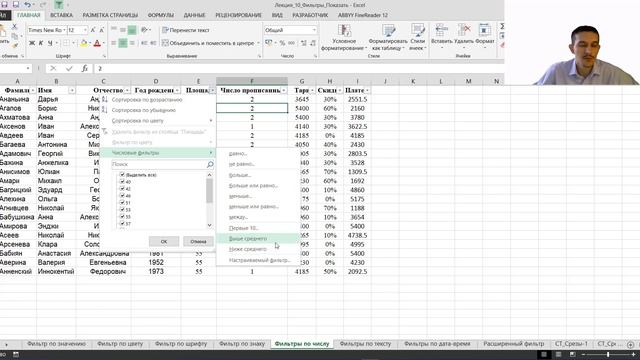Select menu item Ниже среднего
The image size is (640, 360).
tap(258, 249)
